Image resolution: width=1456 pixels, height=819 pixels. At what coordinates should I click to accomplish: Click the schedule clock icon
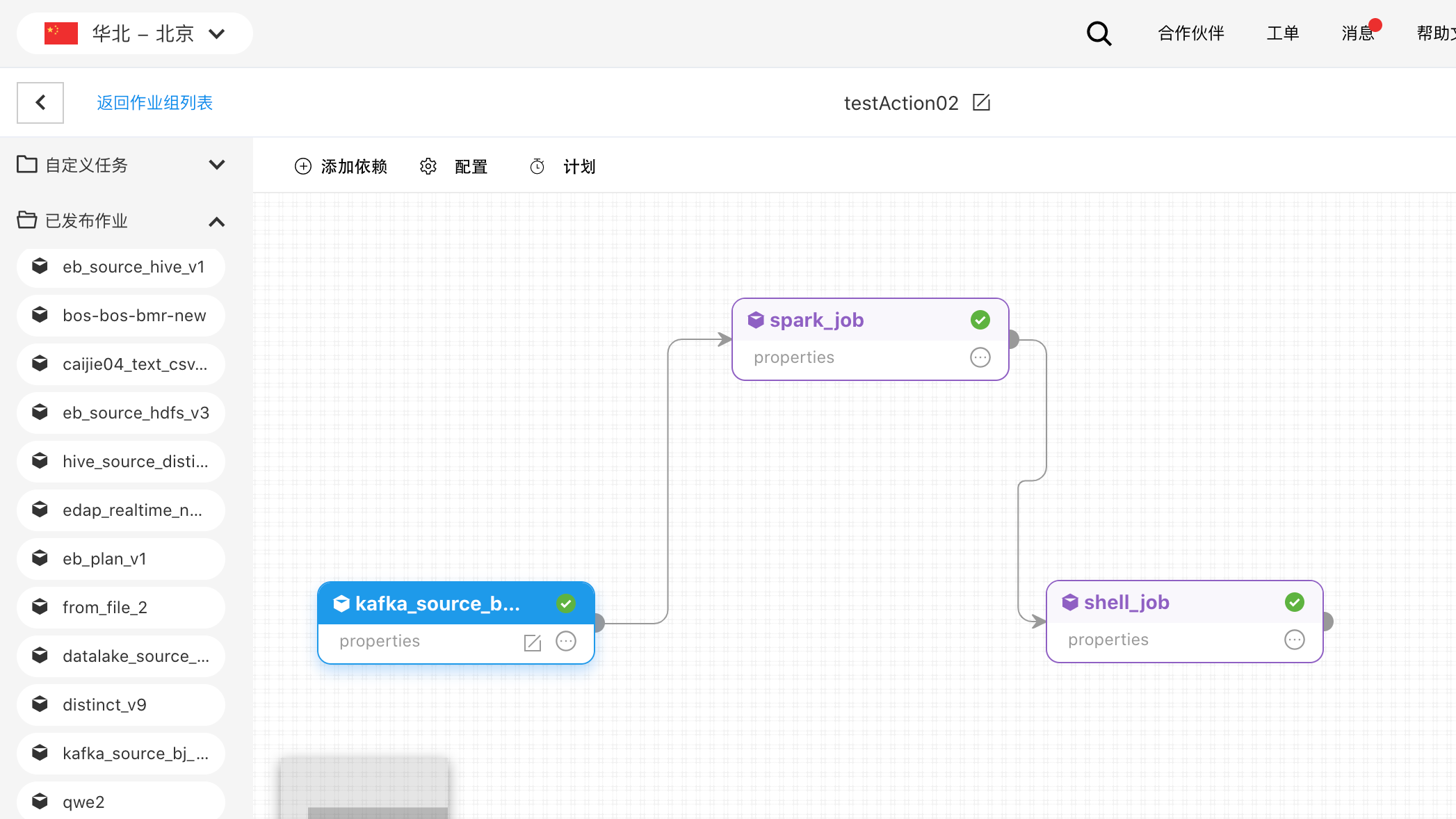coord(537,166)
